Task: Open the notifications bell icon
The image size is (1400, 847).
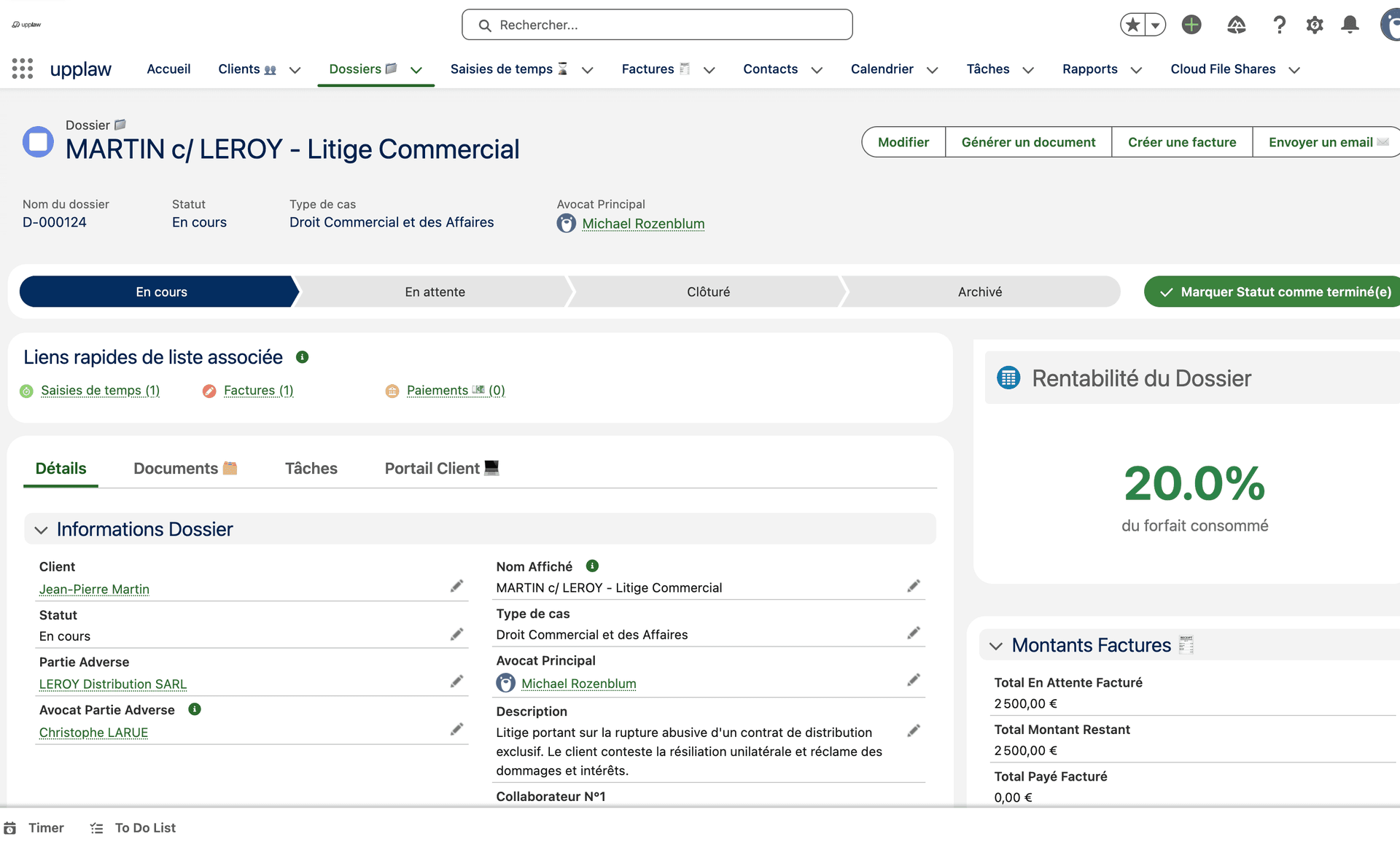Action: (x=1350, y=24)
